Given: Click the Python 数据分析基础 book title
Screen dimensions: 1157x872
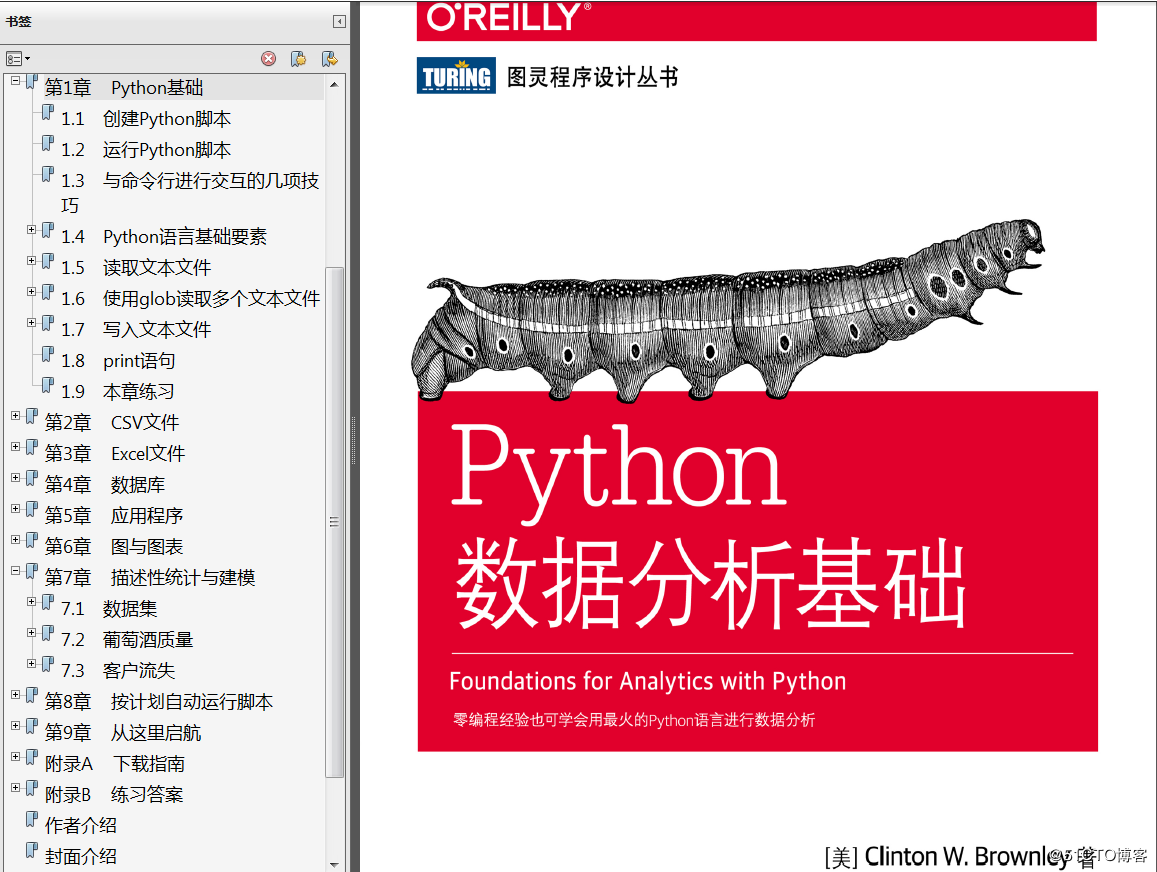Looking at the screenshot, I should coord(708,525).
